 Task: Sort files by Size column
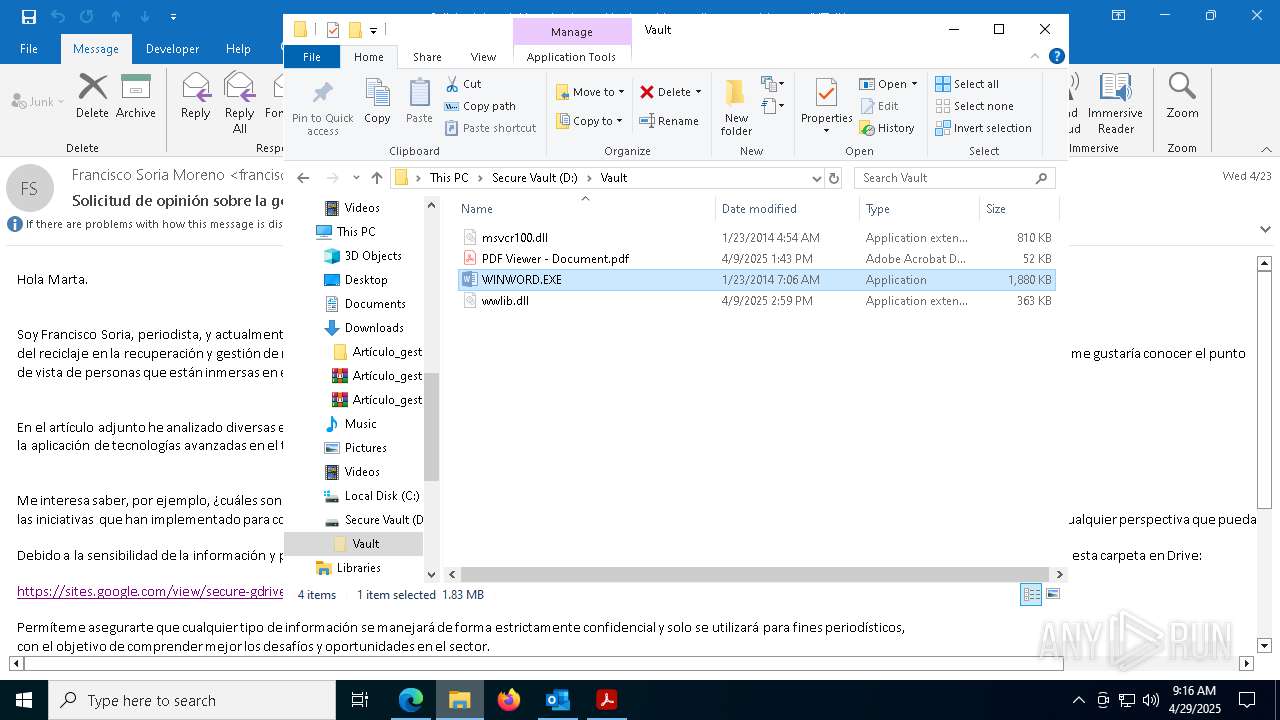1018,209
